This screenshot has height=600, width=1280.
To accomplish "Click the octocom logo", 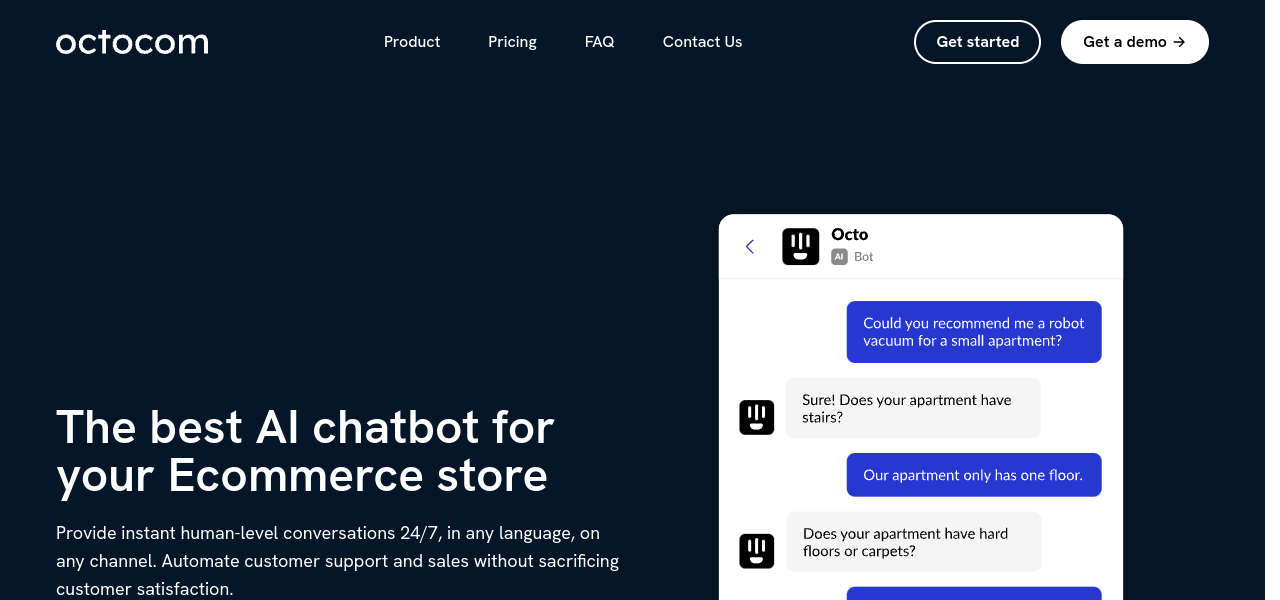I will (132, 42).
